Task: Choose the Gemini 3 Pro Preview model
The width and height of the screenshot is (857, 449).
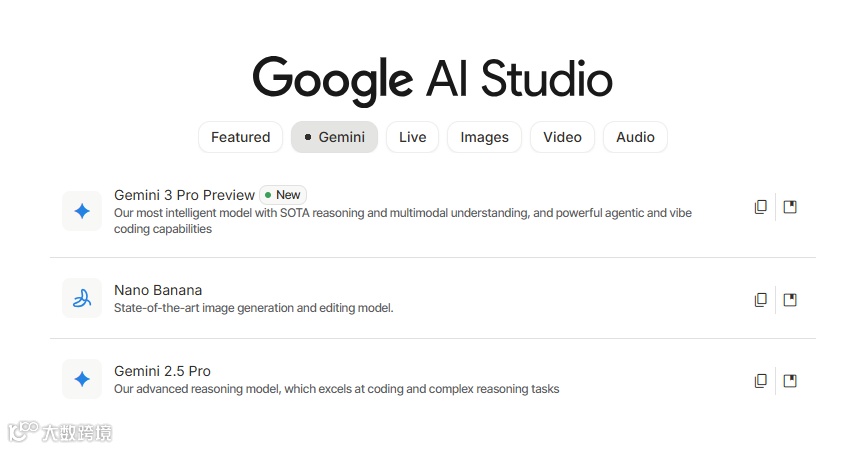Action: pos(184,195)
